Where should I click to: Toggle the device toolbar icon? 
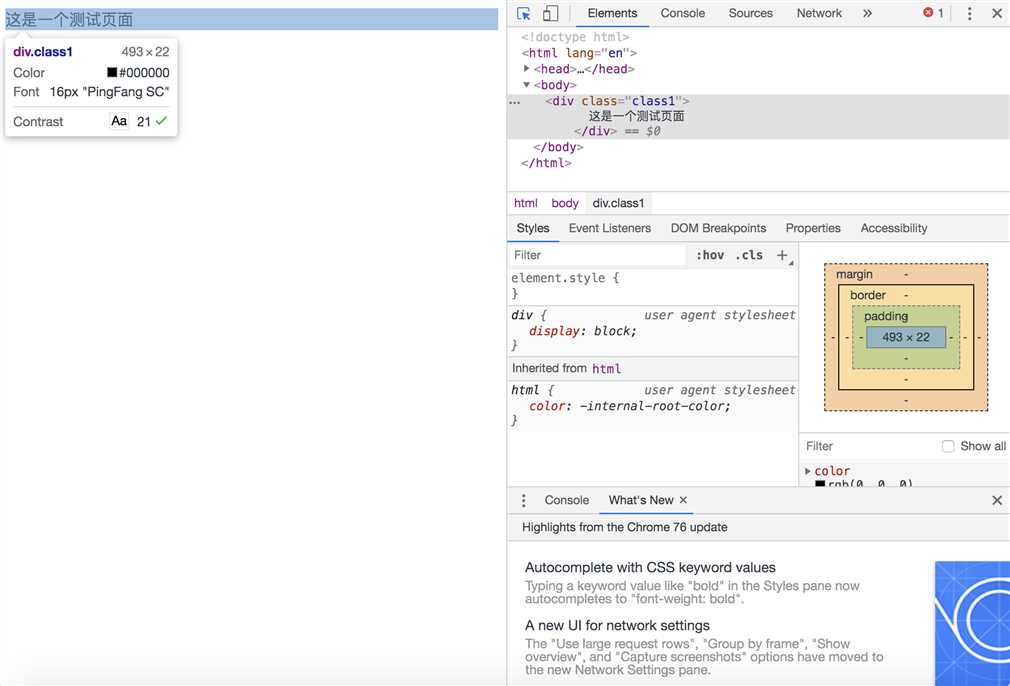(x=550, y=14)
